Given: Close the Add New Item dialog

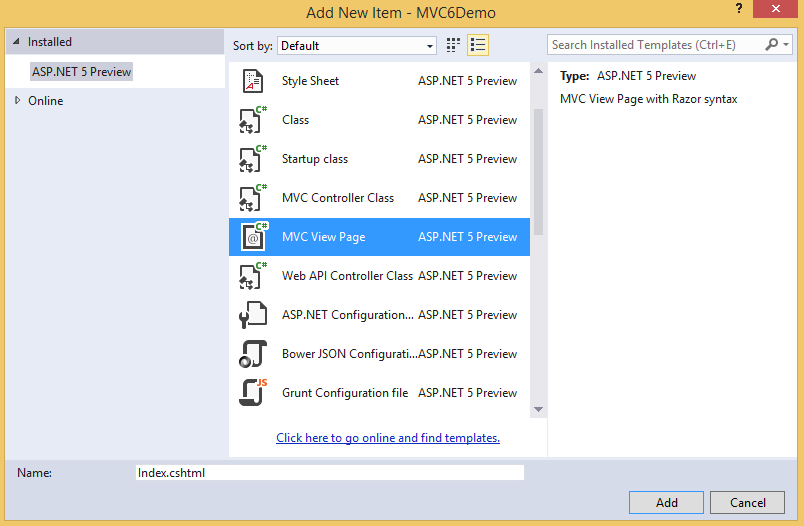Looking at the screenshot, I should (775, 9).
